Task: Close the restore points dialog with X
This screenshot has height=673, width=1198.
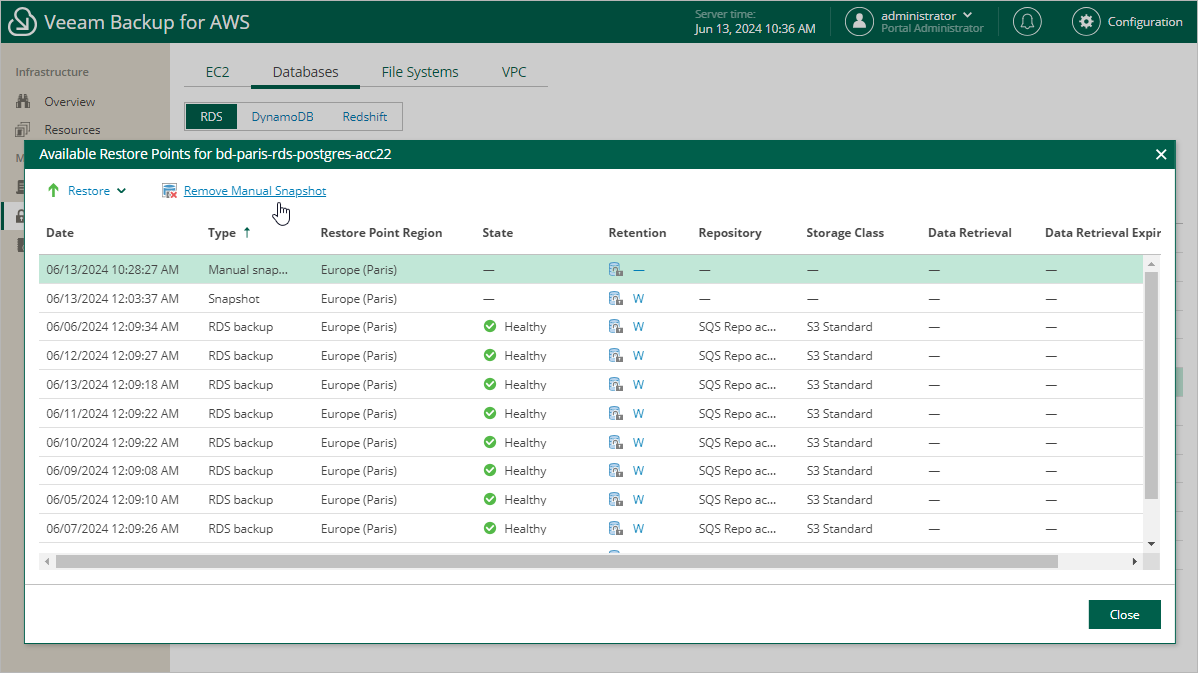Action: (1161, 154)
